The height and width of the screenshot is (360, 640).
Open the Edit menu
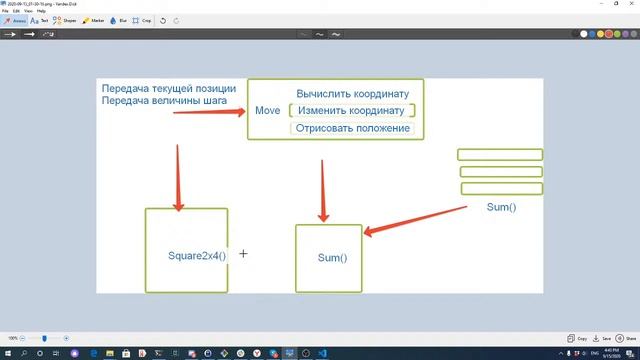pos(16,11)
